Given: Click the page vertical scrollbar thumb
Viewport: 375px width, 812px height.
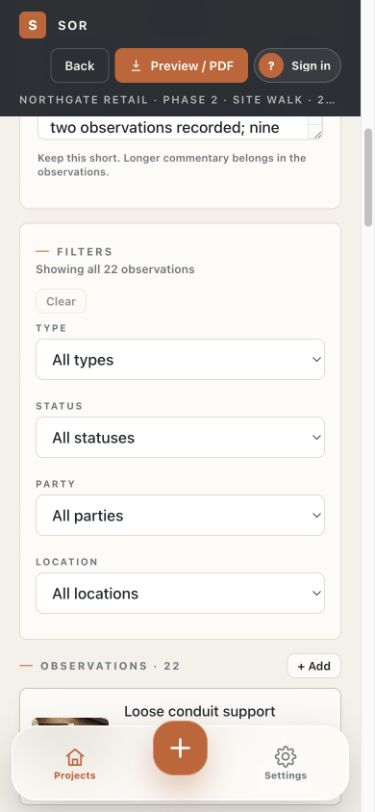Looking at the screenshot, I should [368, 177].
